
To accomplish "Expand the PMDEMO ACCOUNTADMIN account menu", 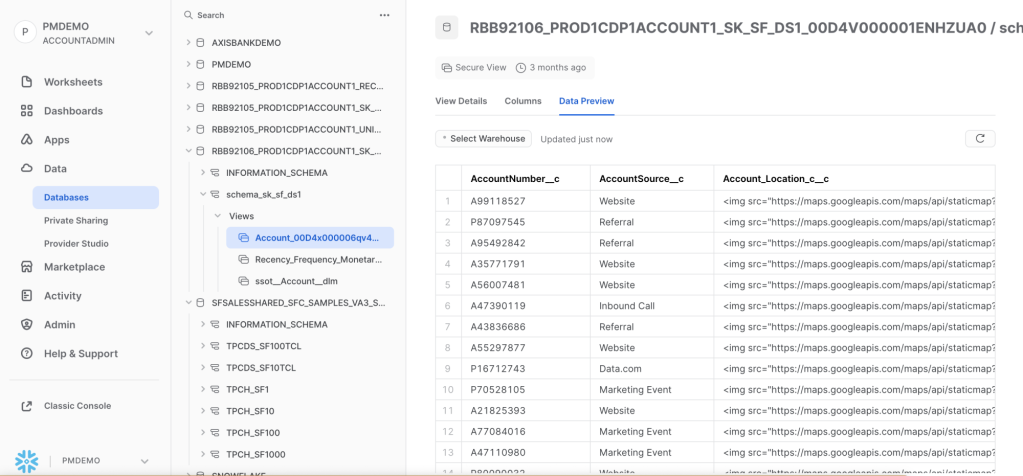I will [149, 33].
